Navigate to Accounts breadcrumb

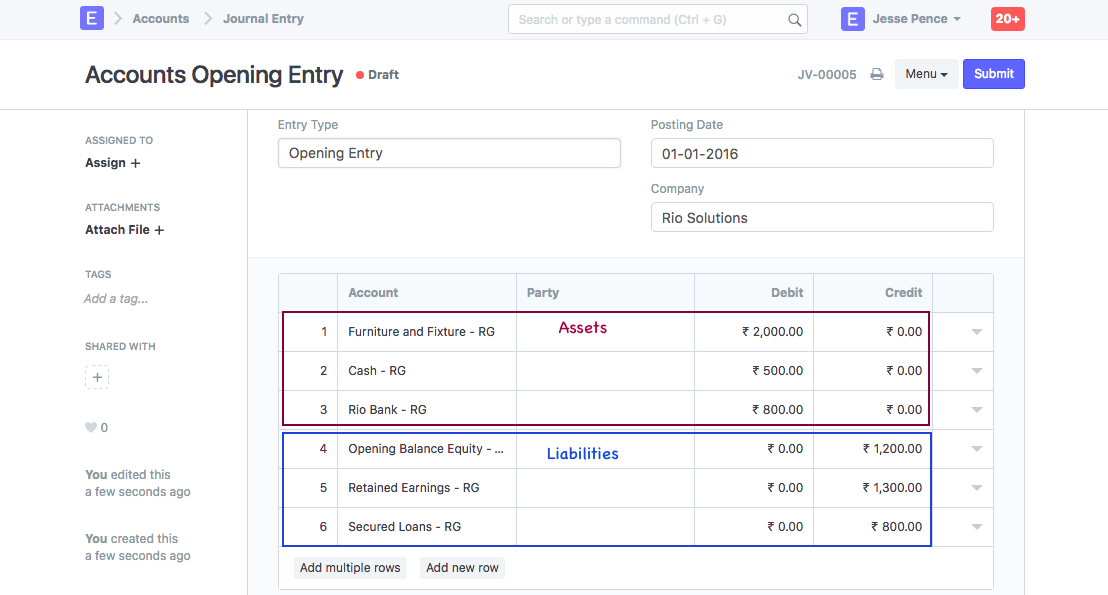tap(160, 19)
